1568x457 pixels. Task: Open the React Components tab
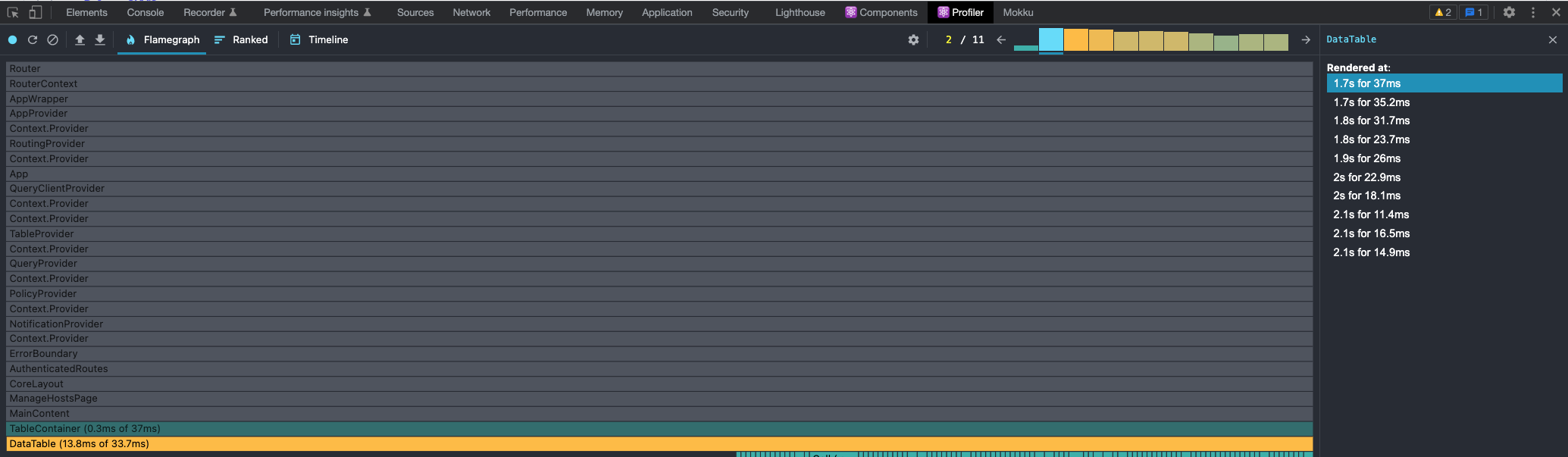click(x=881, y=12)
